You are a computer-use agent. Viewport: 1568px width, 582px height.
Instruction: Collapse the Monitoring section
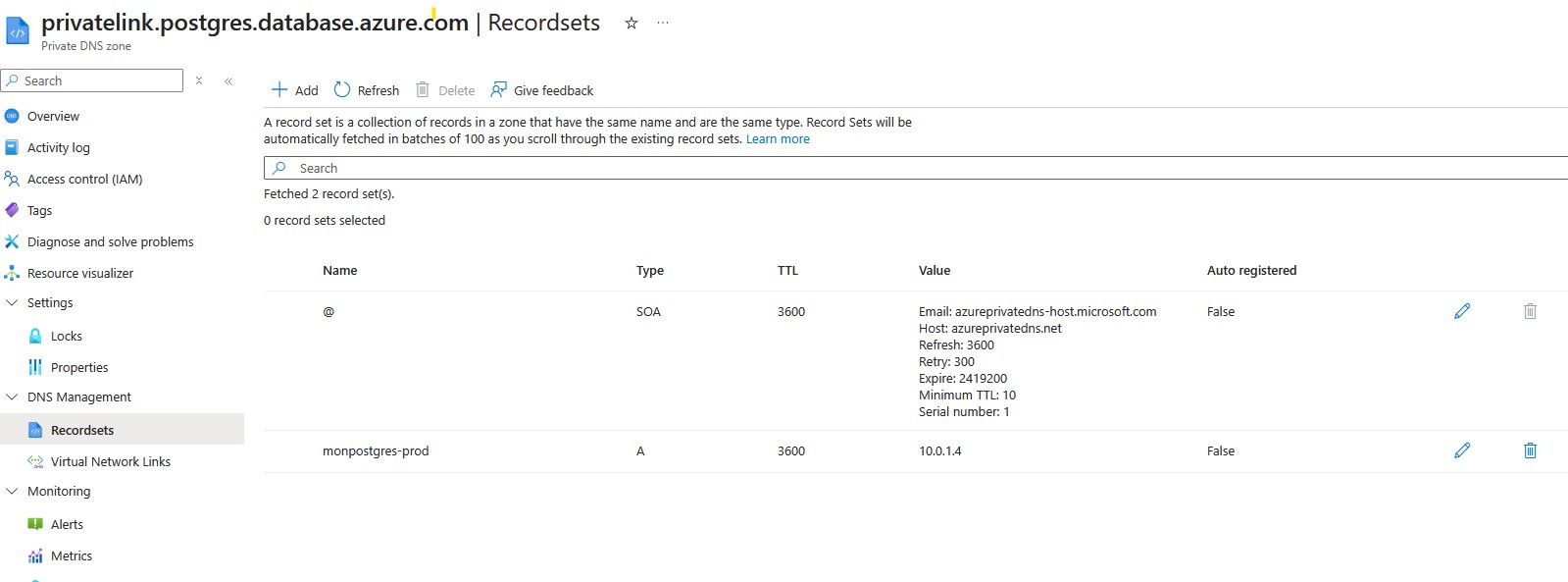point(12,491)
